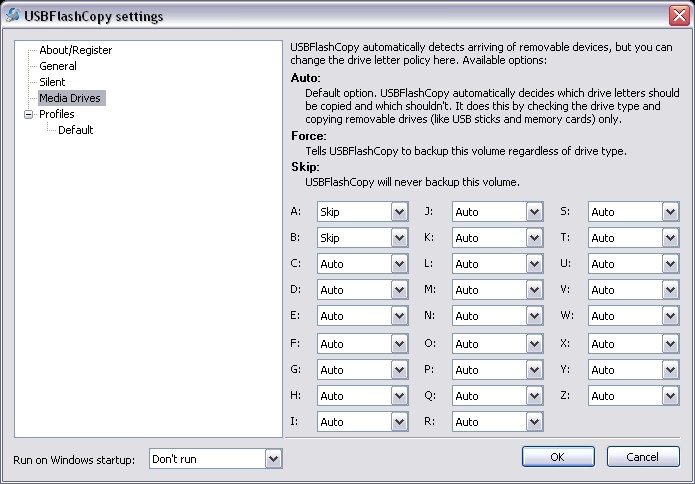Image resolution: width=695 pixels, height=484 pixels.
Task: Click the bold 'Force:' heading
Action: tap(308, 136)
